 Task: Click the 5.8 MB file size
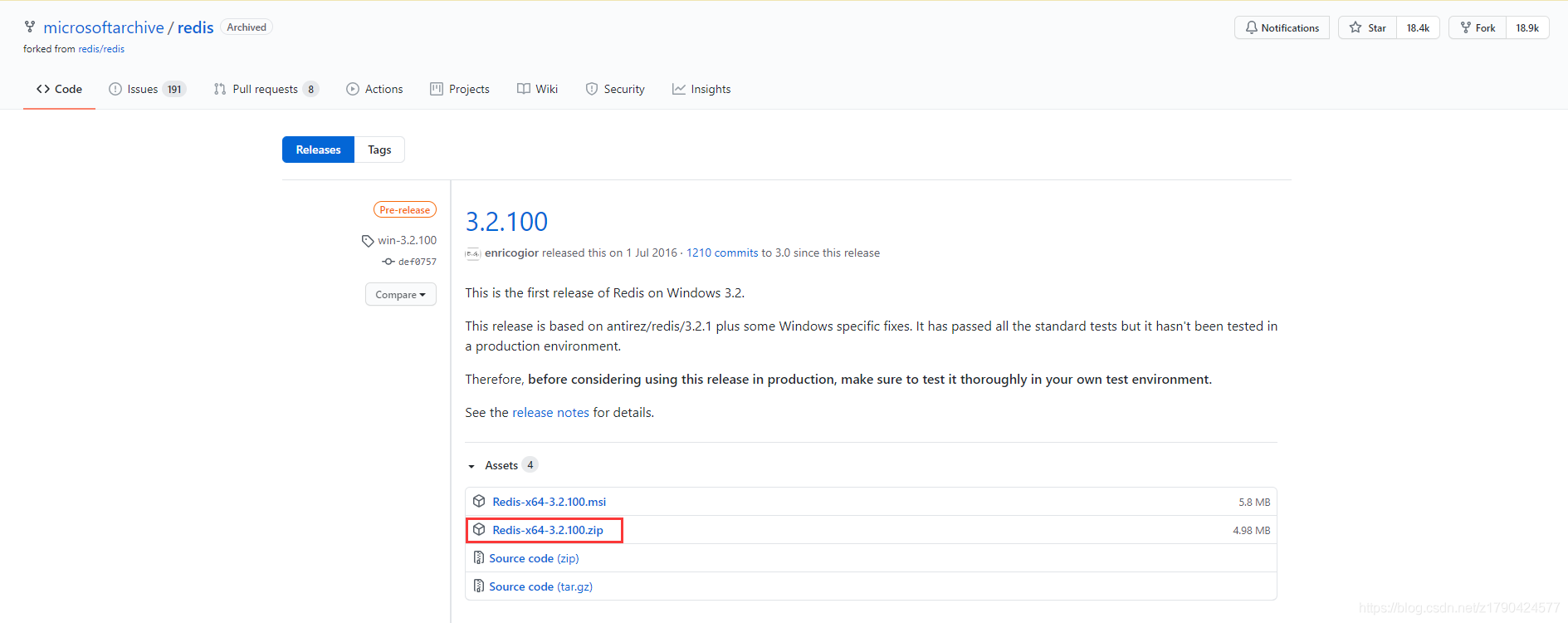1254,502
